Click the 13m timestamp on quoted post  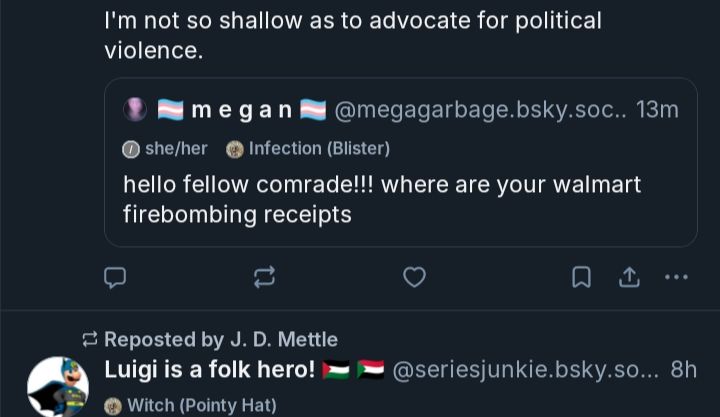coord(657,110)
